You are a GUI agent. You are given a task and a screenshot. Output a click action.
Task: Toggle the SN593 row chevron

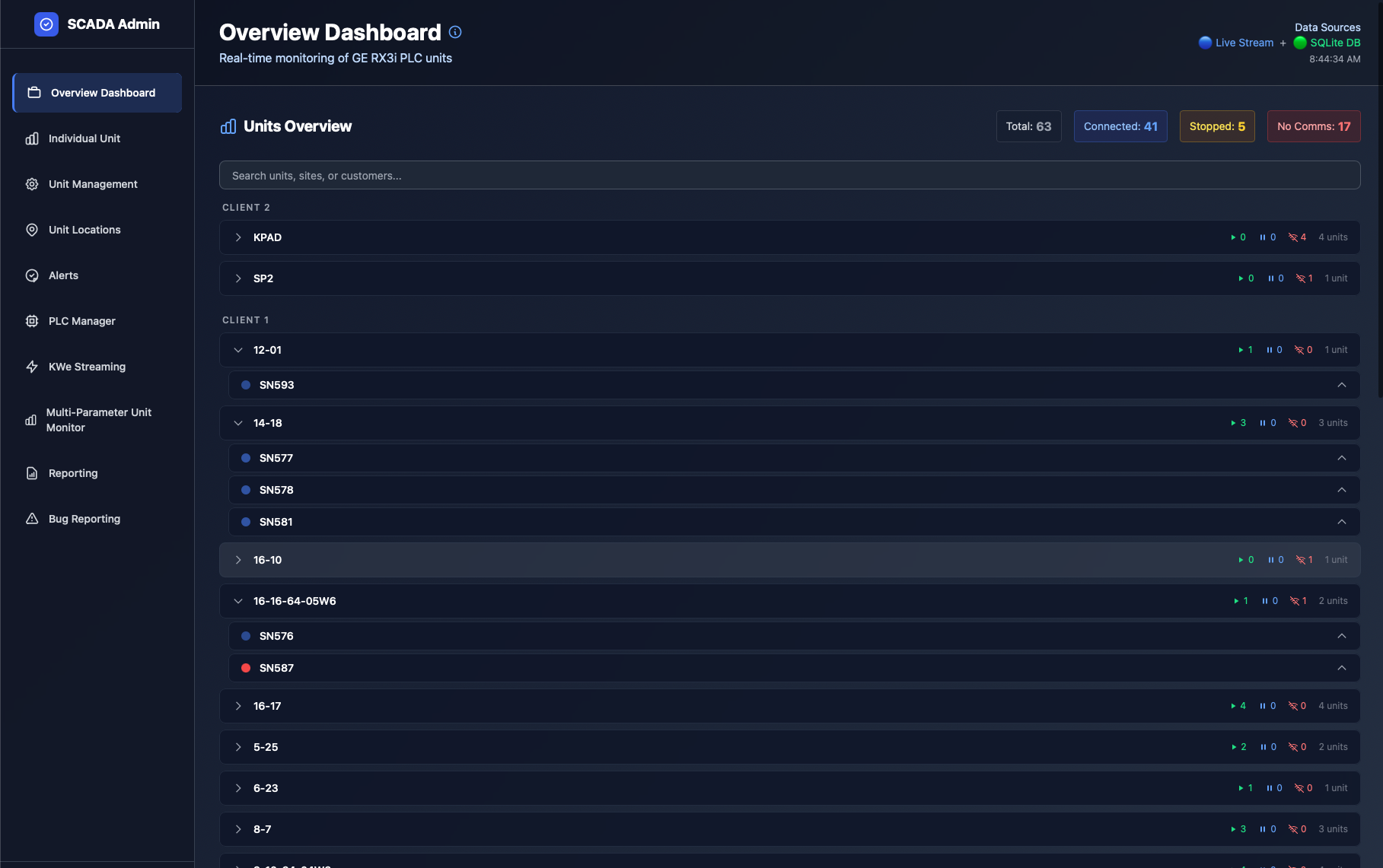tap(1342, 385)
